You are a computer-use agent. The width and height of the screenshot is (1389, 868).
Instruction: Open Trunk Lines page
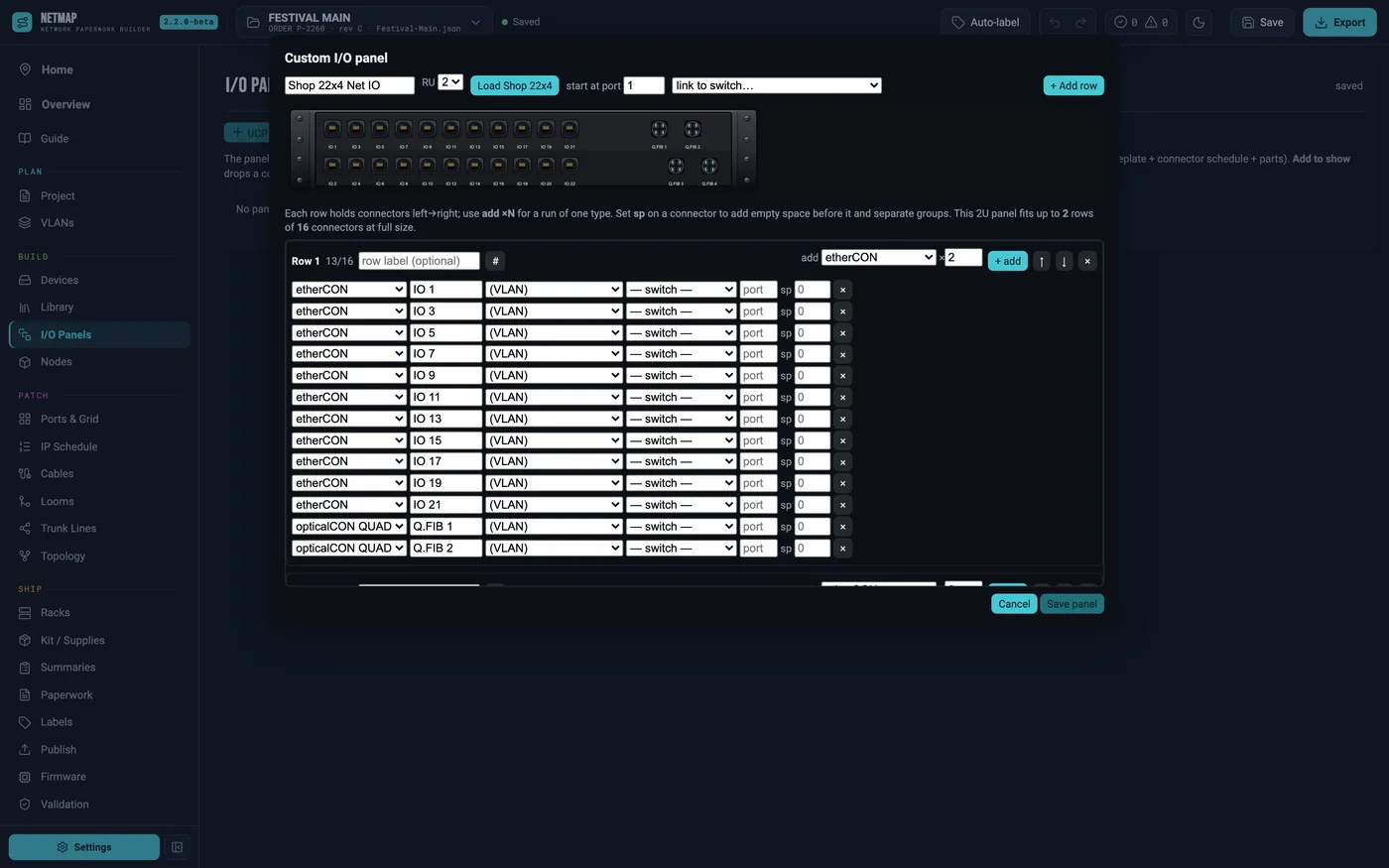click(x=99, y=528)
